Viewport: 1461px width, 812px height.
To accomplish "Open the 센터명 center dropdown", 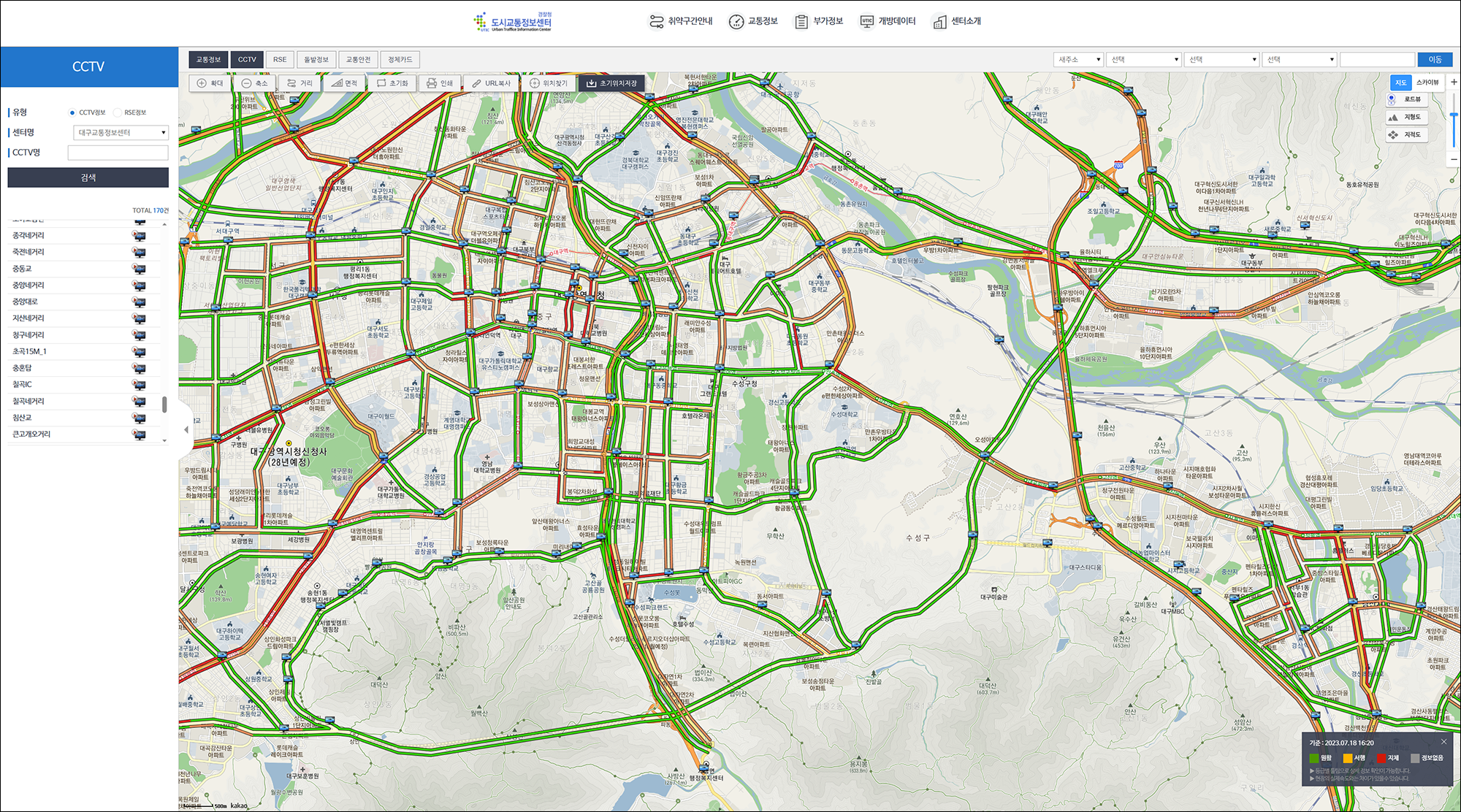I will 121,132.
